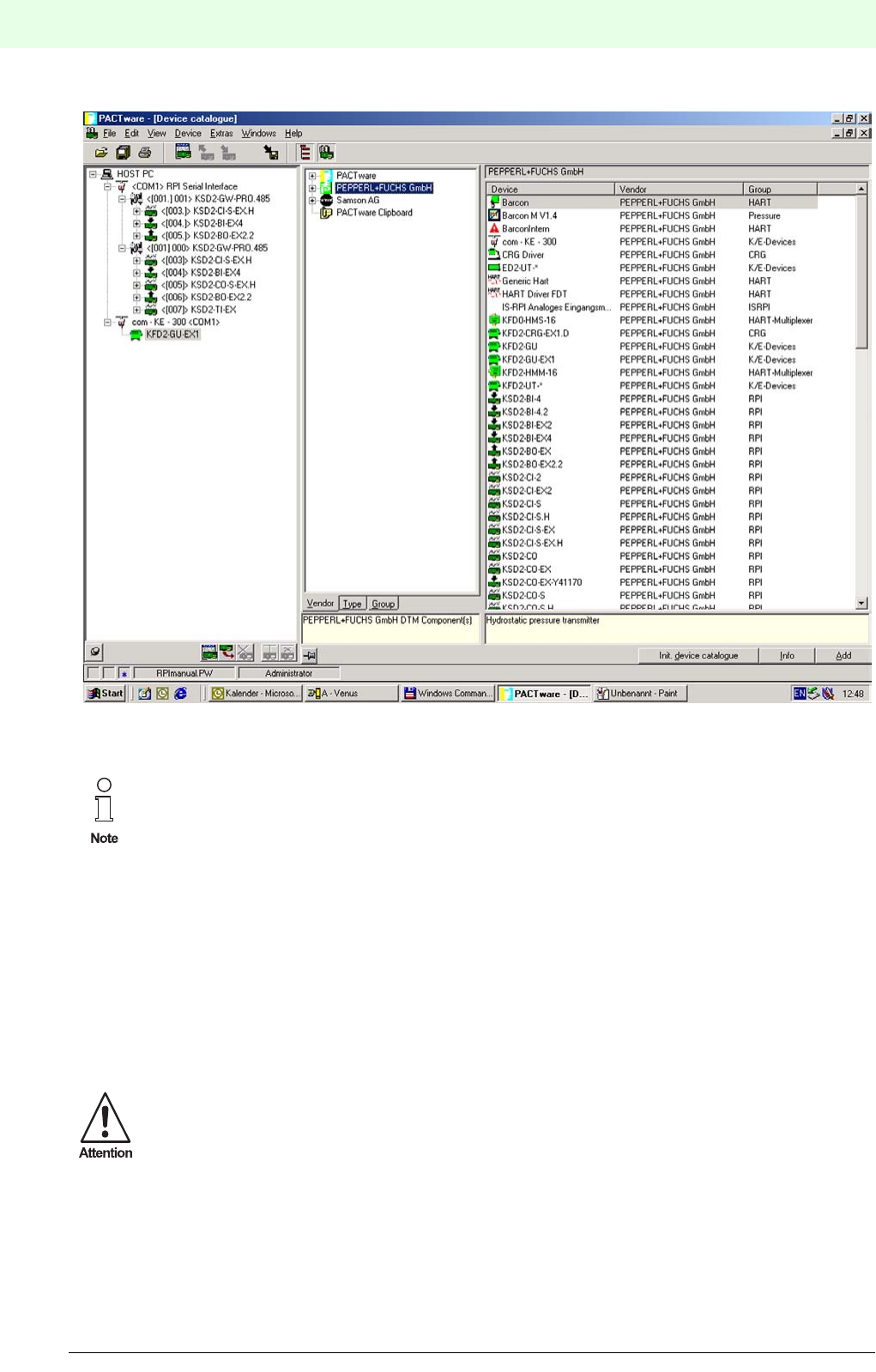This screenshot has height=1372, width=876.
Task: Open the File menu
Action: point(110,133)
